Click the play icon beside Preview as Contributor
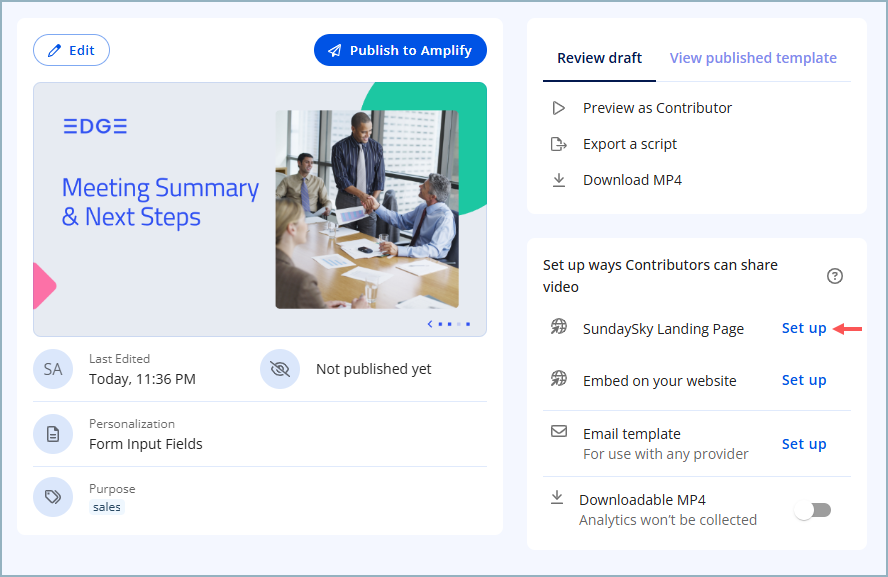The image size is (888, 577). [x=558, y=108]
